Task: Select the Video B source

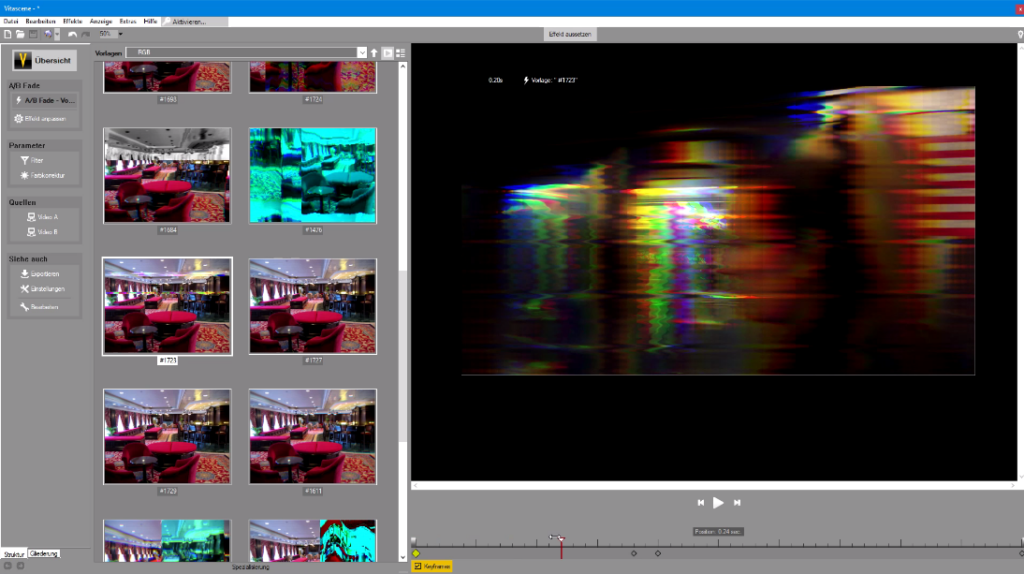Action: point(42,232)
